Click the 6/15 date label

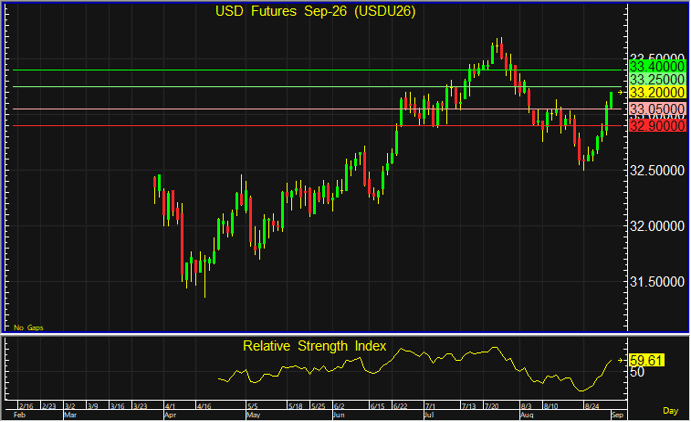[x=377, y=406]
